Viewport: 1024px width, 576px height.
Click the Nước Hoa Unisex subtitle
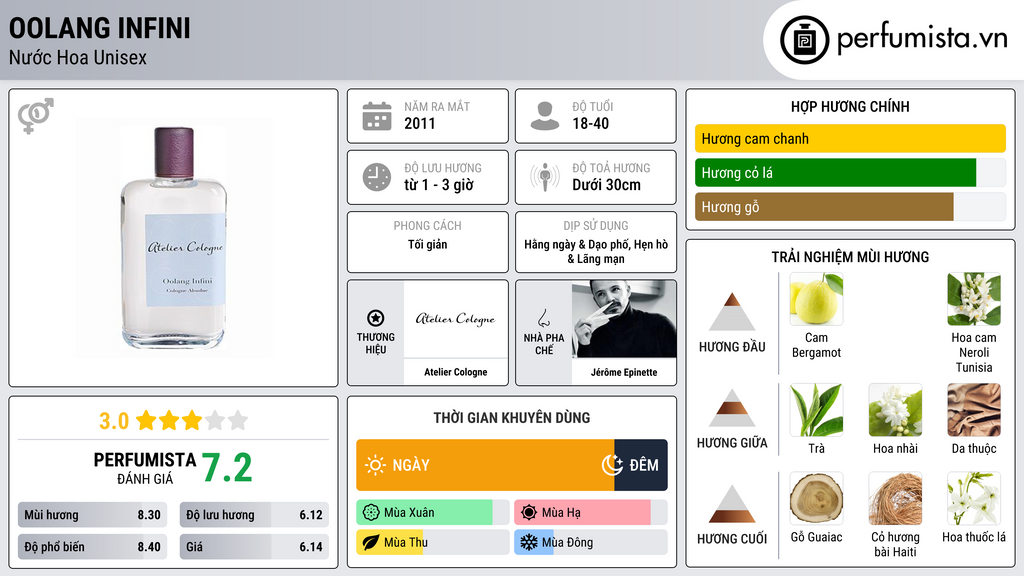(x=78, y=57)
